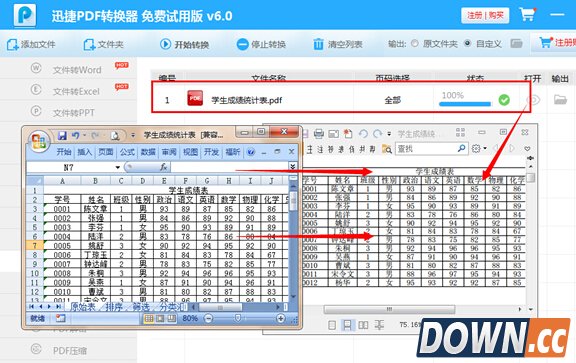This screenshot has width=576, height=363.
Task: Click Undo icon in Excel quick access toolbar
Action: tap(75, 136)
